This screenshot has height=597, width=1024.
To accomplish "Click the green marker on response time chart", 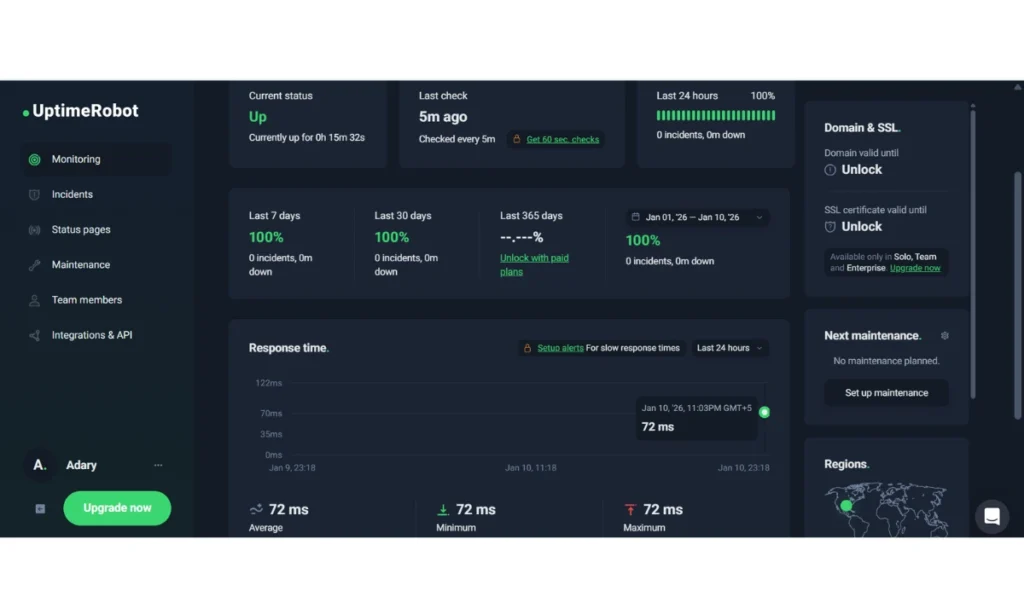I will click(764, 411).
